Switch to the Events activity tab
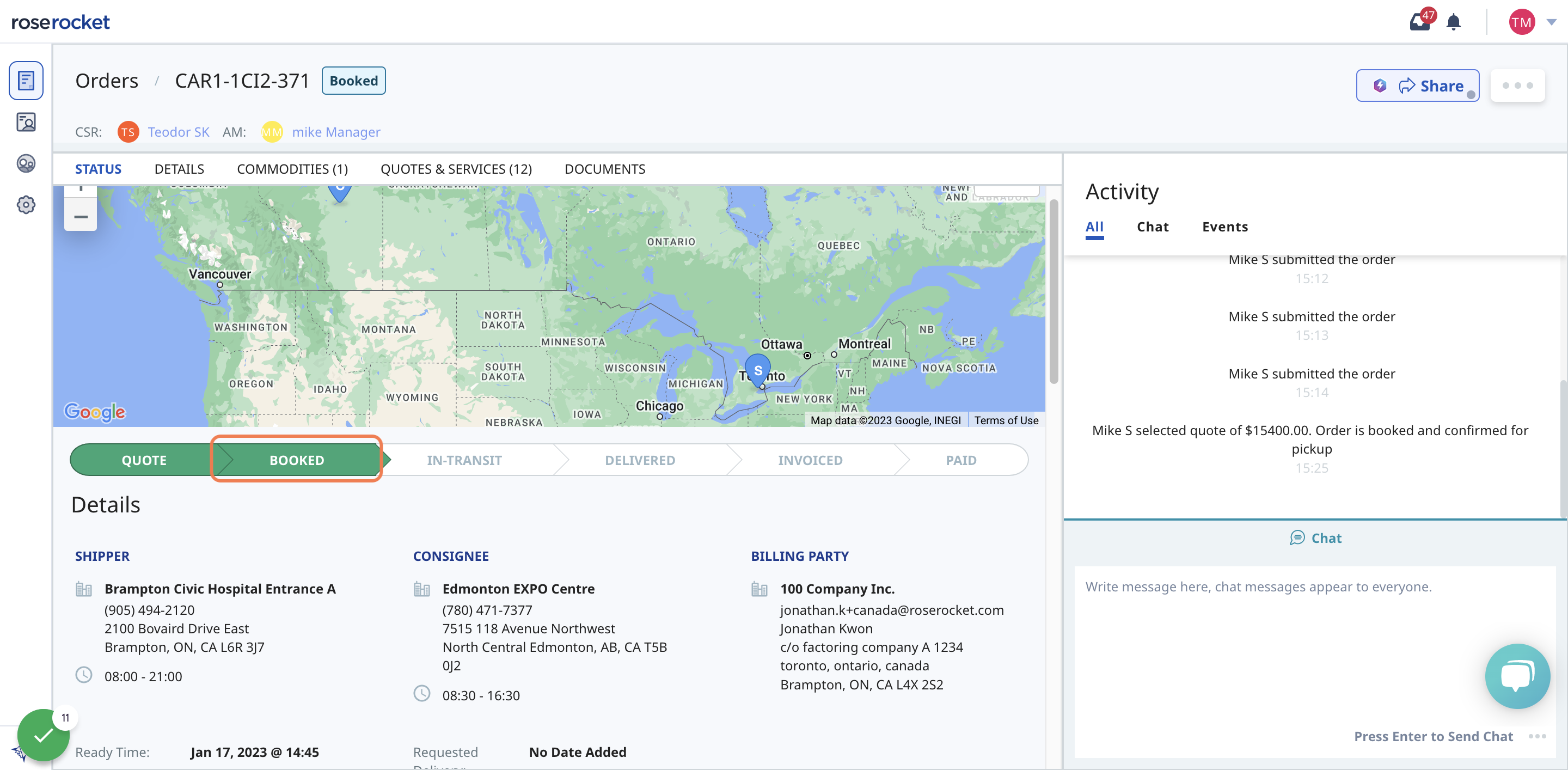The image size is (1568, 770). [1225, 226]
